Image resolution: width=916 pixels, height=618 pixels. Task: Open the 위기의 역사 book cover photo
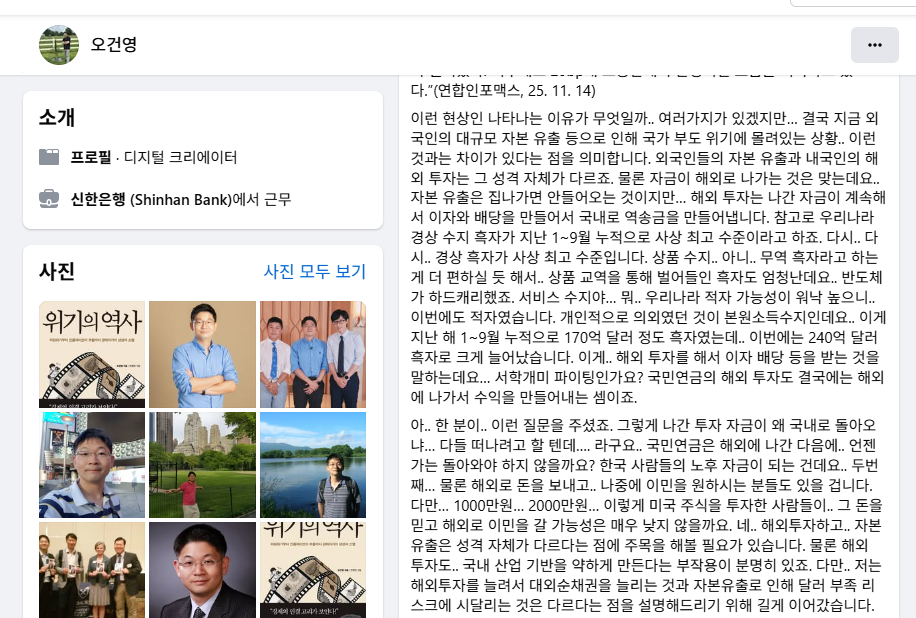(x=92, y=355)
